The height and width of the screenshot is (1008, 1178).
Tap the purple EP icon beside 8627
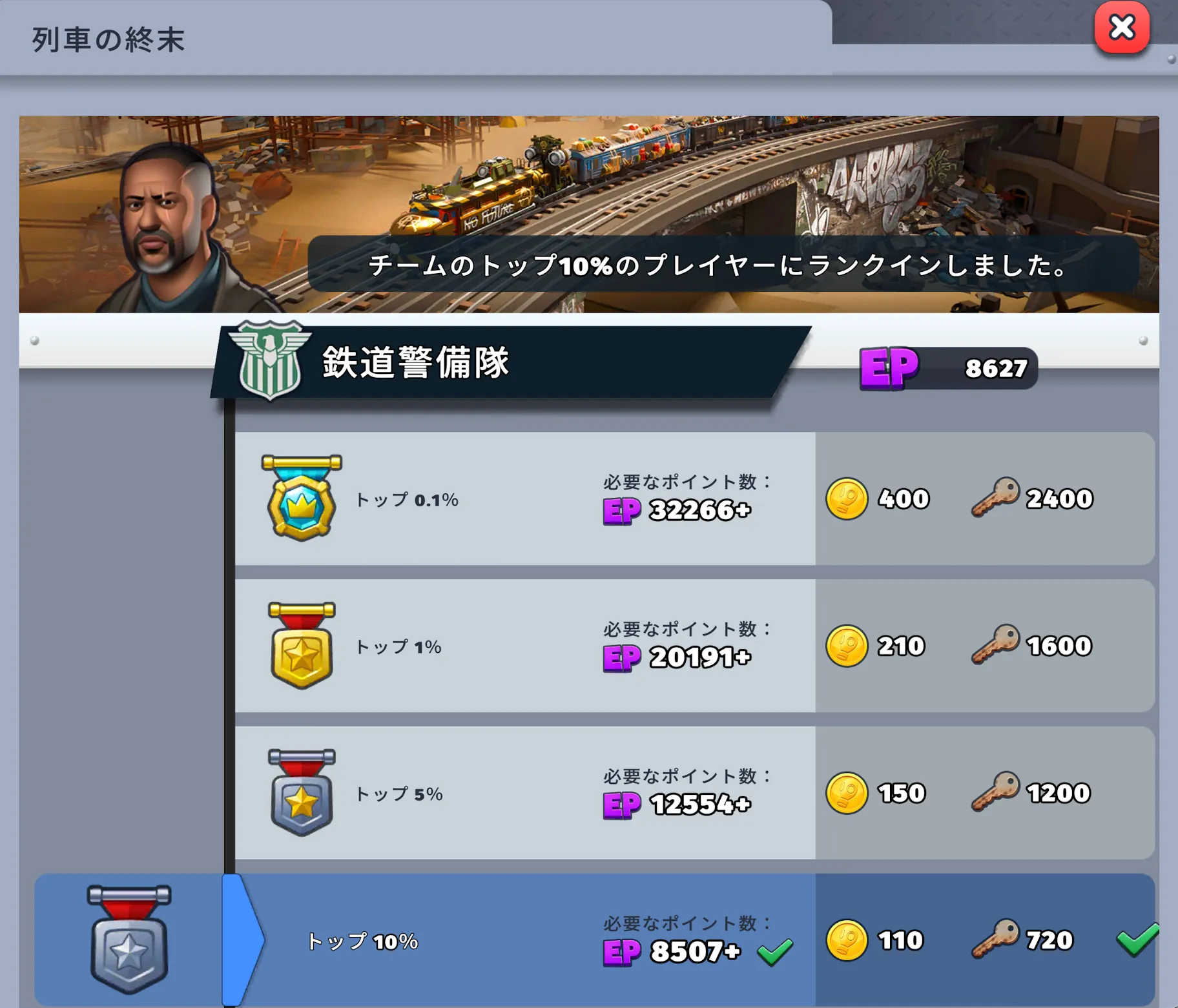889,368
